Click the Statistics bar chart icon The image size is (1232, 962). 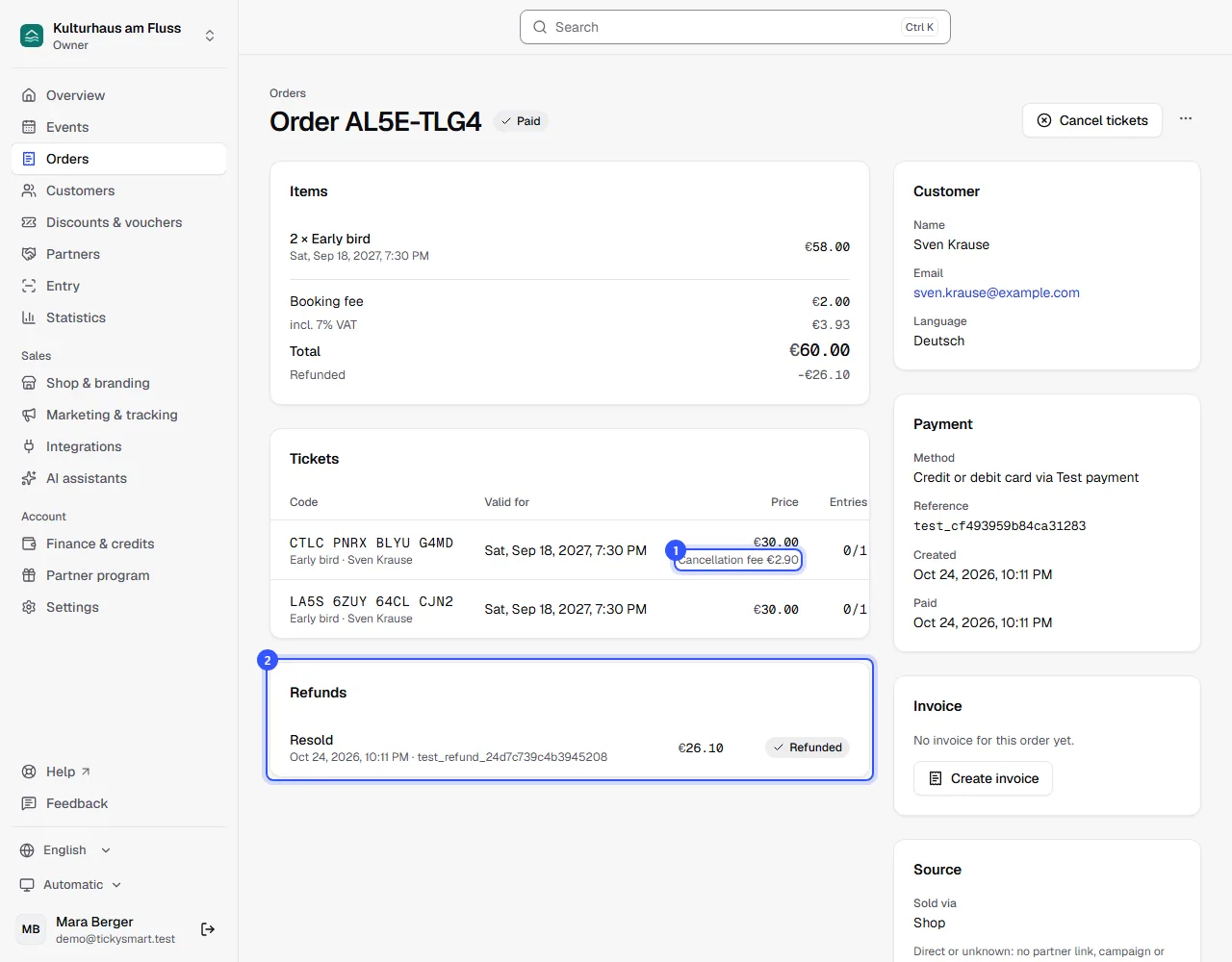tap(29, 317)
